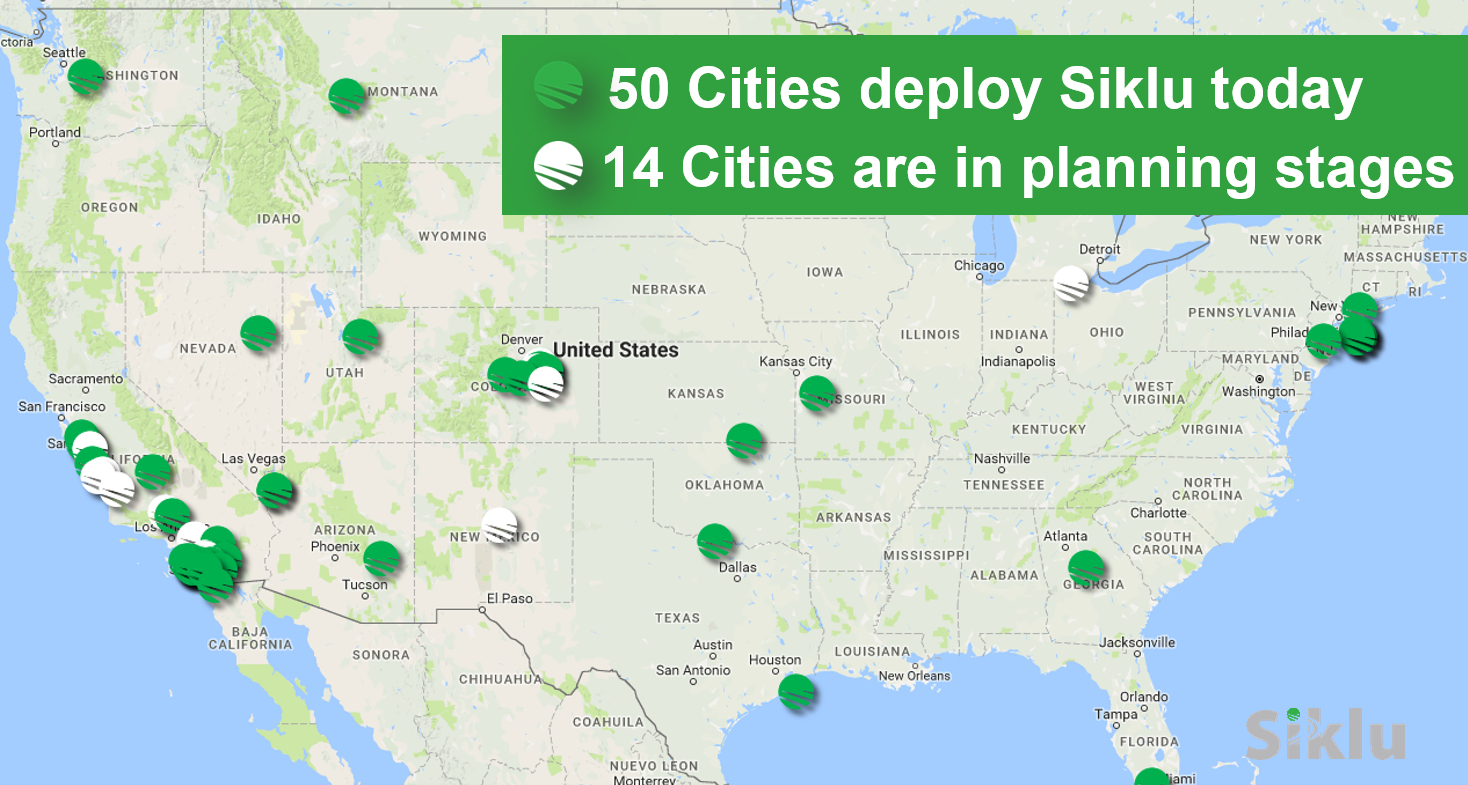Screen dimensions: 1468x785
Task: Click the green Siklu marker in Nevada
Action: point(258,333)
